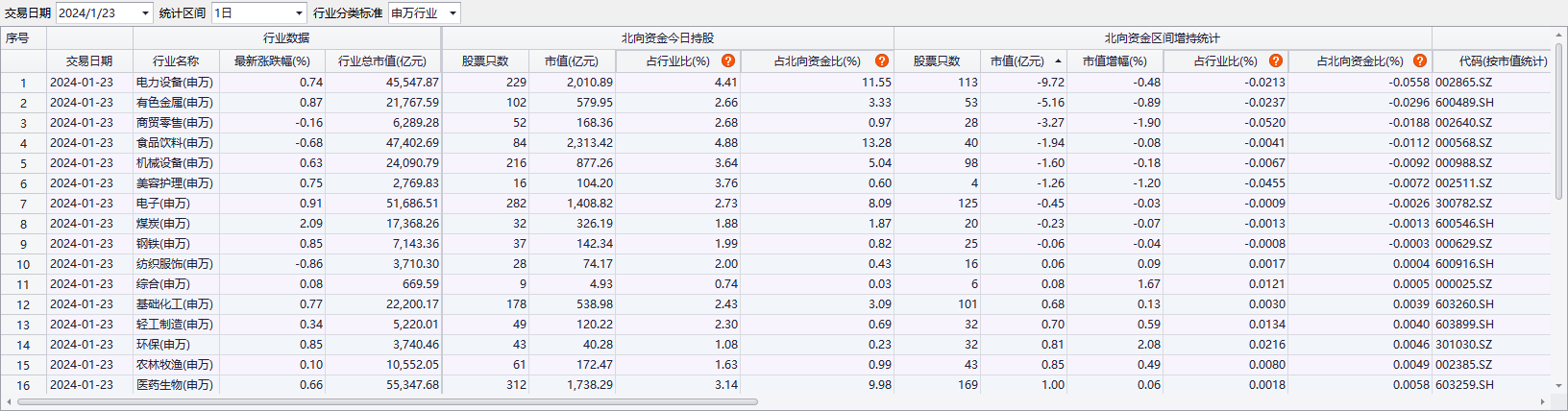The image size is (1568, 411).
Task: Select the 北向资金今日持股 group header
Action: coord(667,38)
